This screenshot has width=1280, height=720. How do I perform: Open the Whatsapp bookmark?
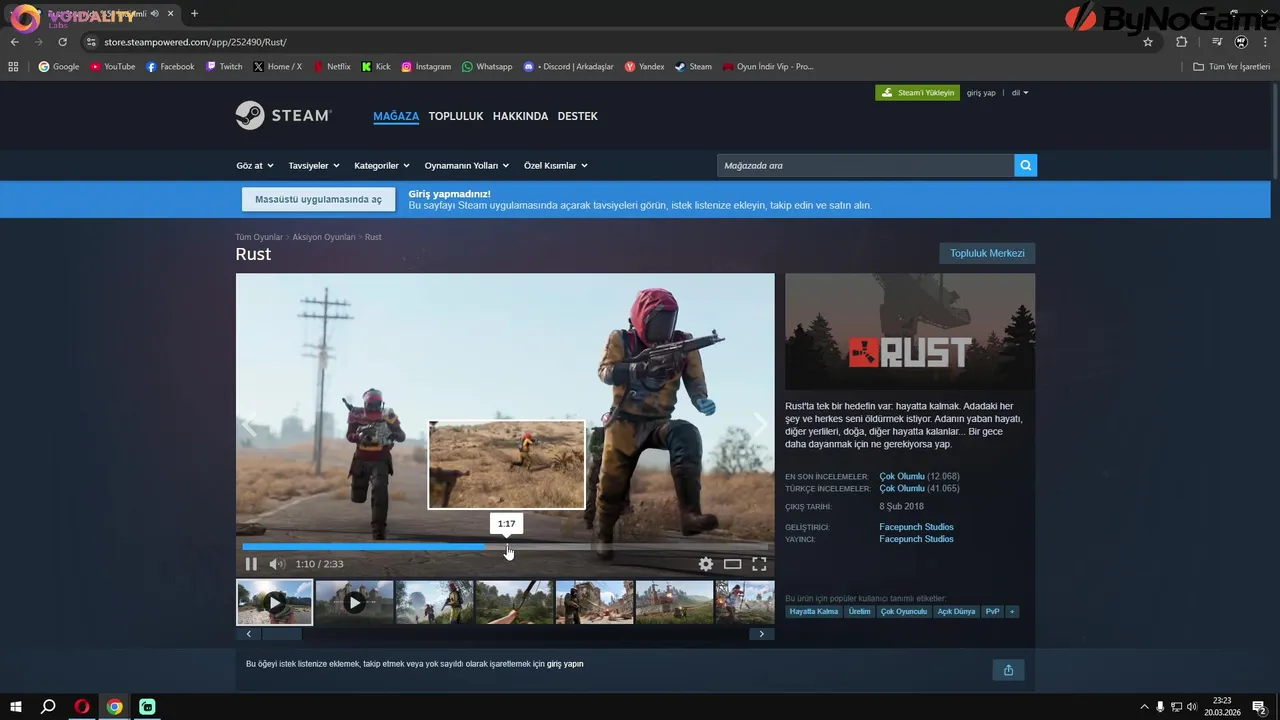click(487, 67)
